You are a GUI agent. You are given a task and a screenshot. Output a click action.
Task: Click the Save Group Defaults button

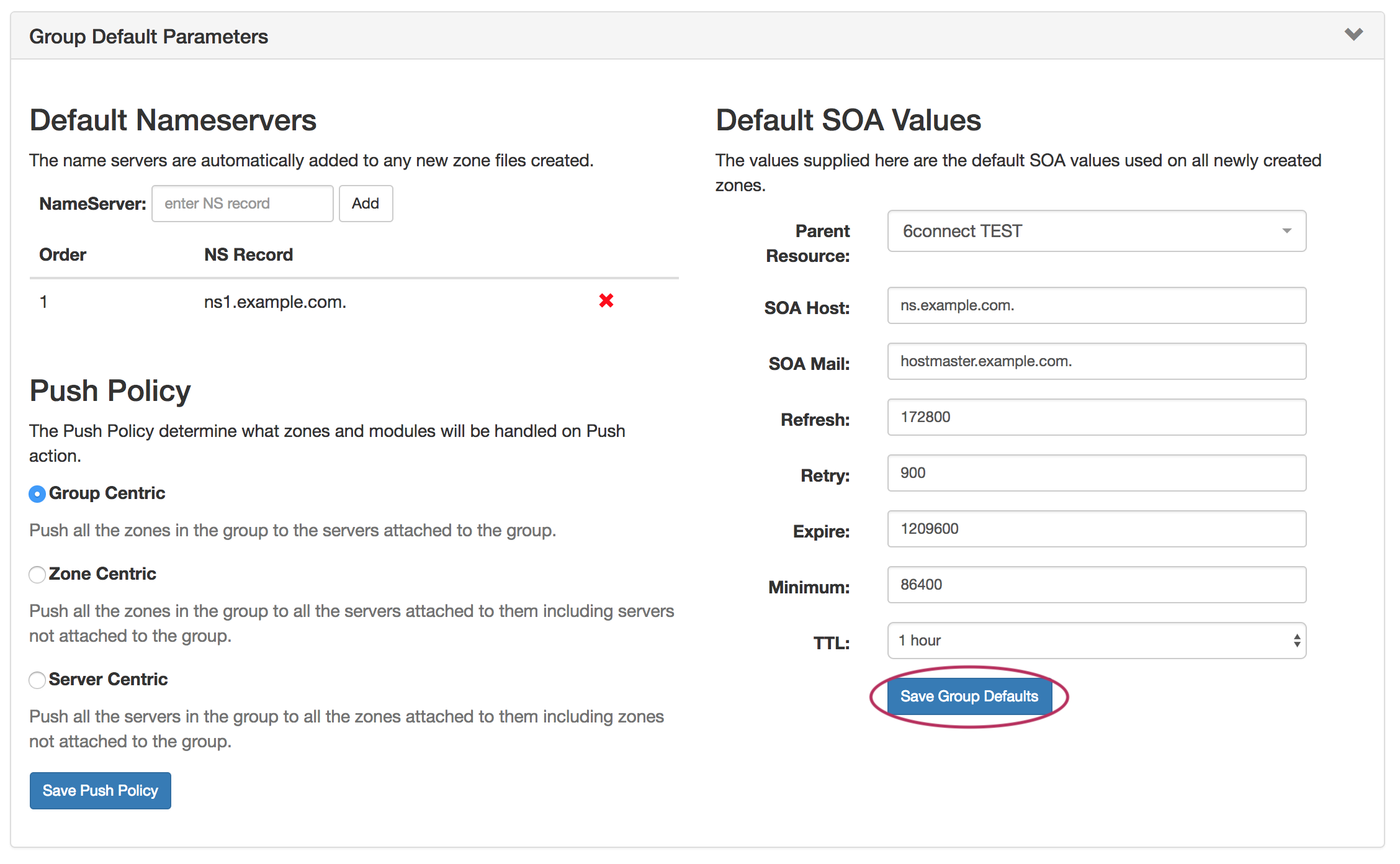[x=969, y=696]
